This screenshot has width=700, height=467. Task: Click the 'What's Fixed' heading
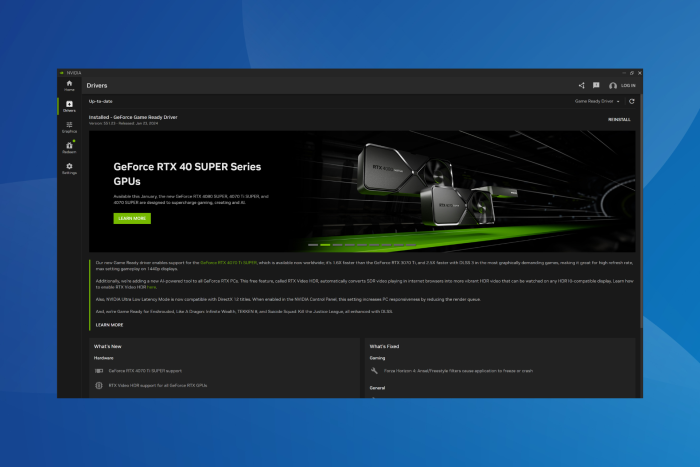384,346
